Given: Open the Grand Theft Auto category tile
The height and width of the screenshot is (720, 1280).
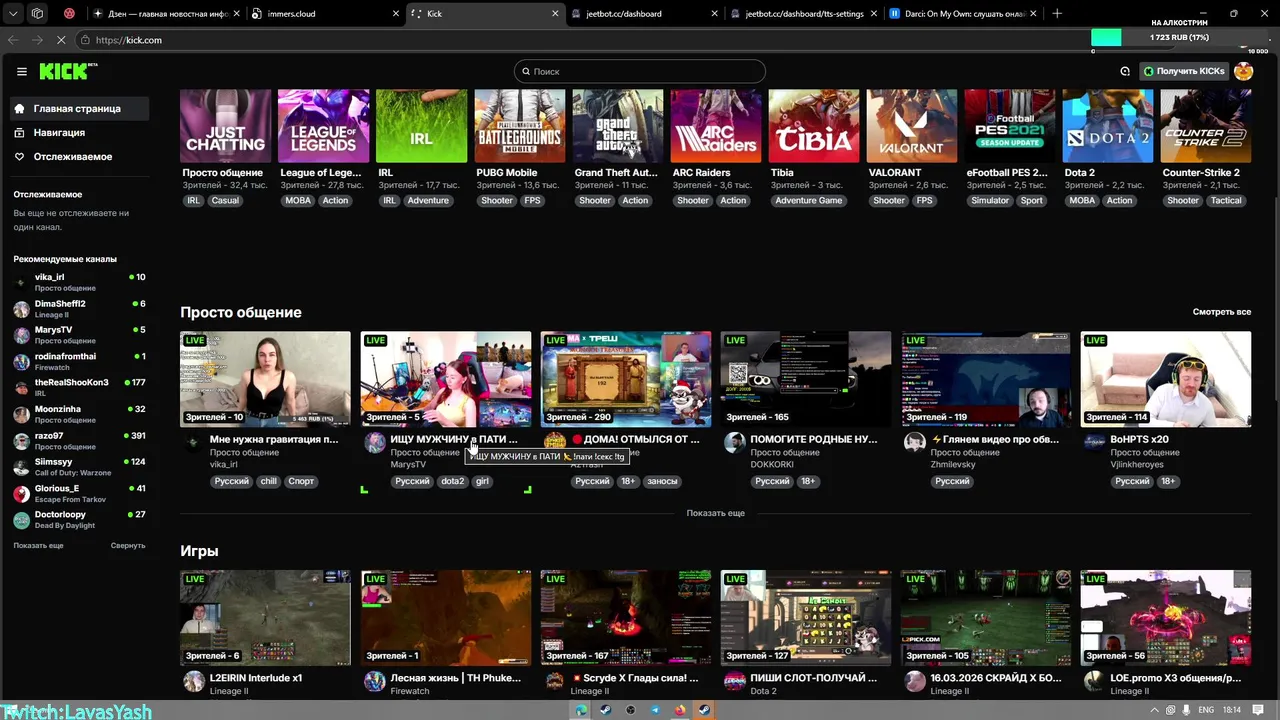Looking at the screenshot, I should [x=617, y=126].
